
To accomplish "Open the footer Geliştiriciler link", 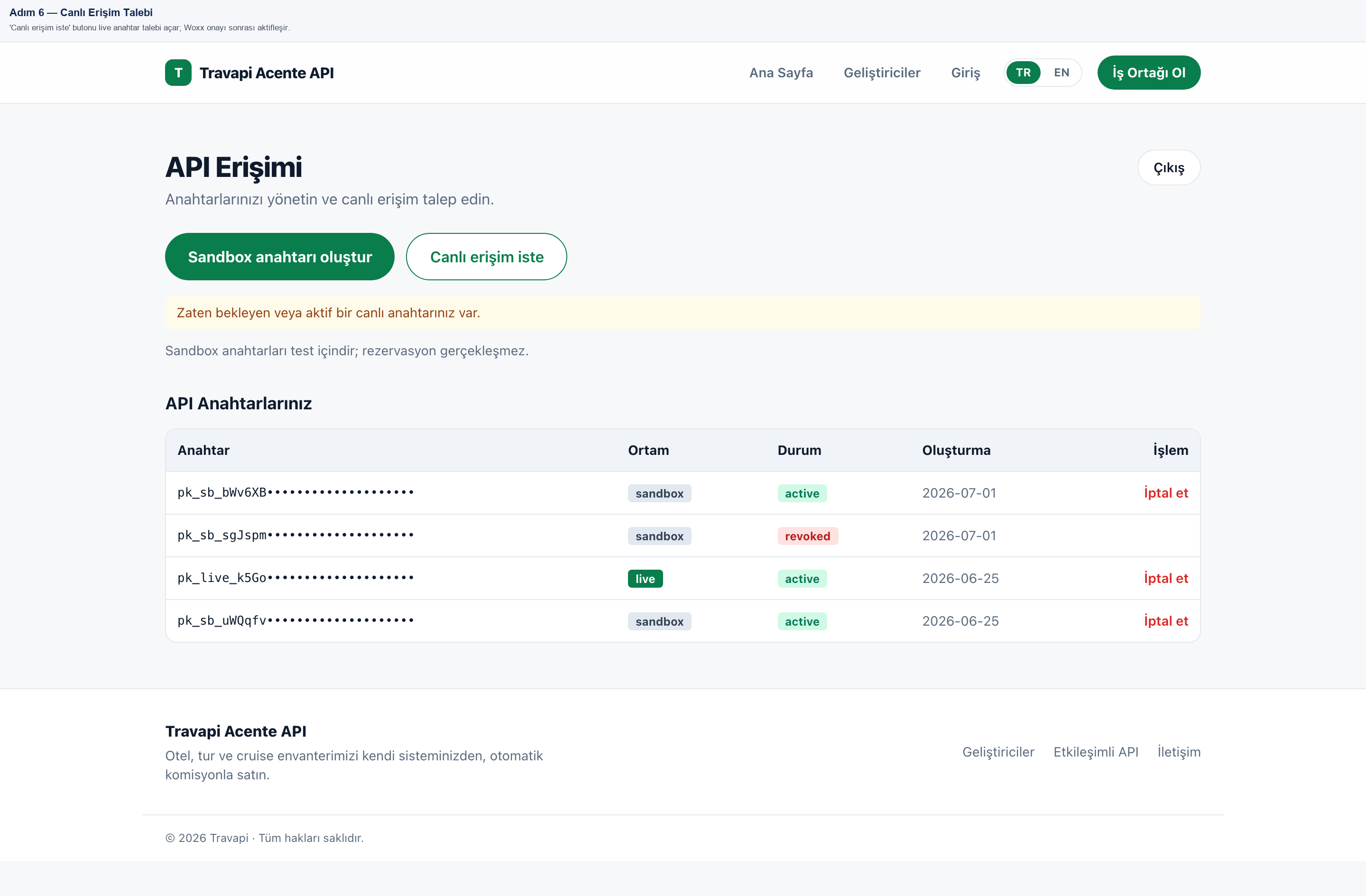I will pyautogui.click(x=998, y=752).
